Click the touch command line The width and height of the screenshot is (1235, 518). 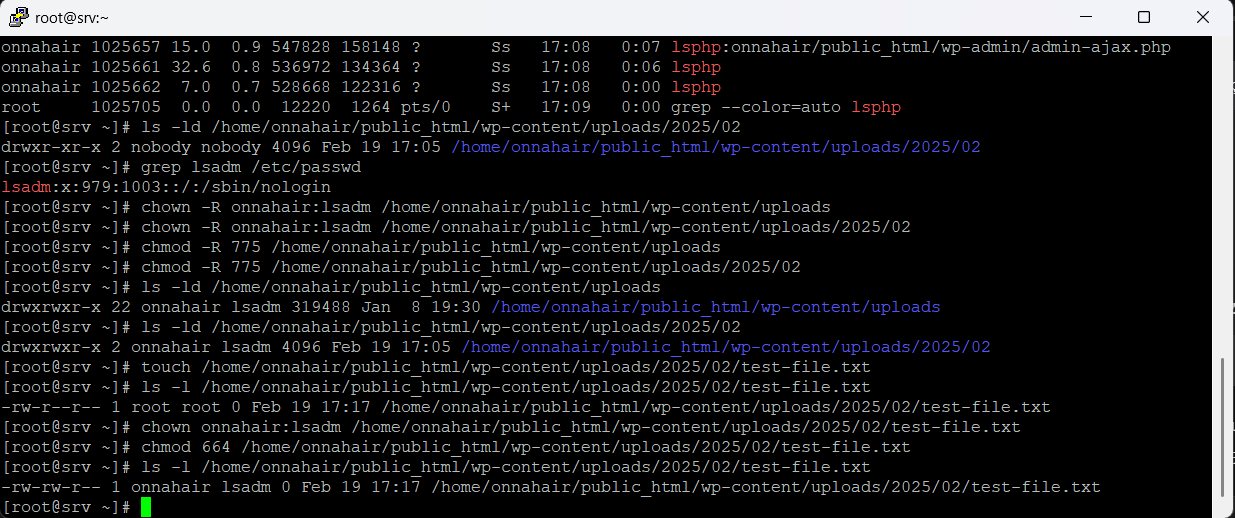click(x=505, y=367)
